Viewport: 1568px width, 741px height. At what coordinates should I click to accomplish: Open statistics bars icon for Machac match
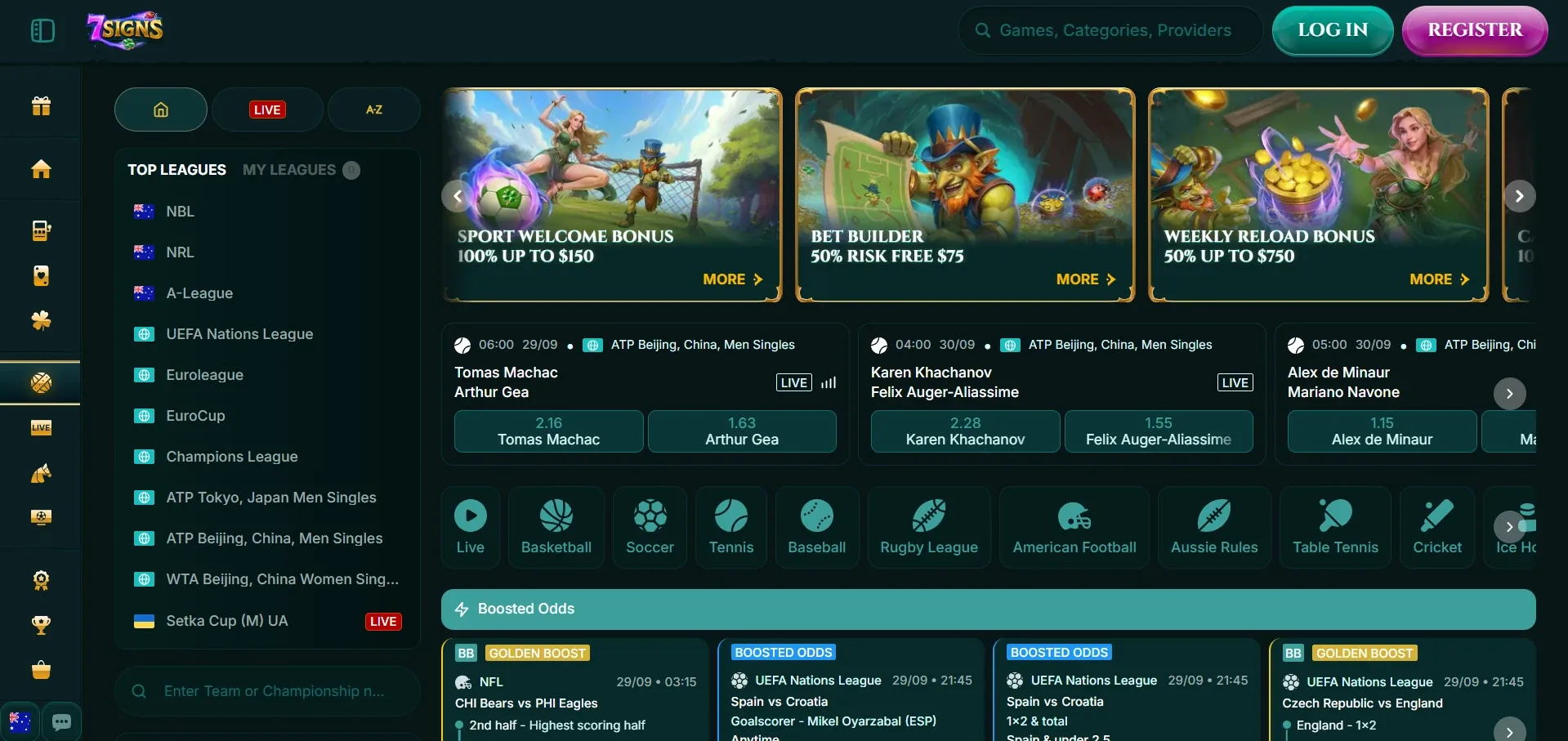click(829, 382)
